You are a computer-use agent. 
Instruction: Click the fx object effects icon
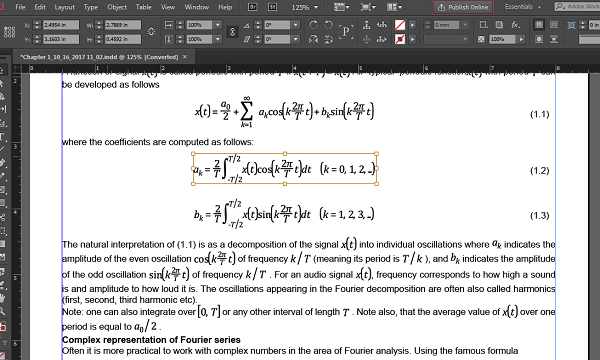(515, 25)
